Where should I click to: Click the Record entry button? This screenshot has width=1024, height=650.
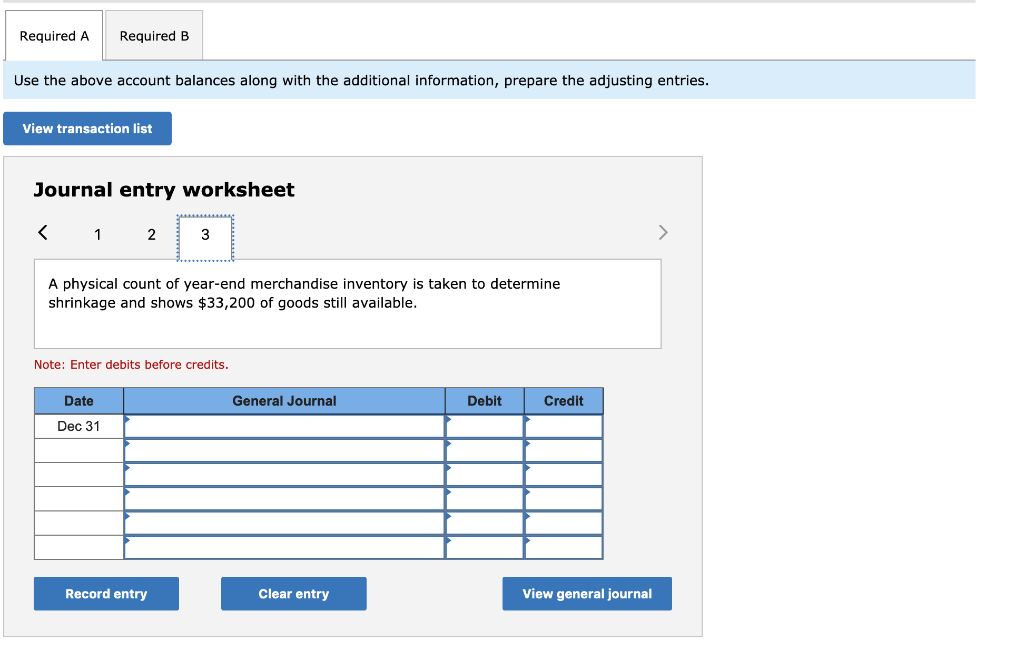[106, 593]
